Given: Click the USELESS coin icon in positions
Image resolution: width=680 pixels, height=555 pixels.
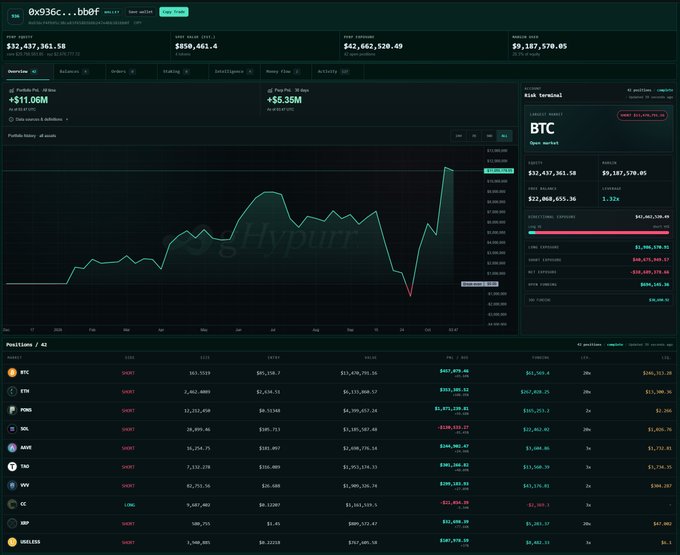Looking at the screenshot, I should point(12,542).
